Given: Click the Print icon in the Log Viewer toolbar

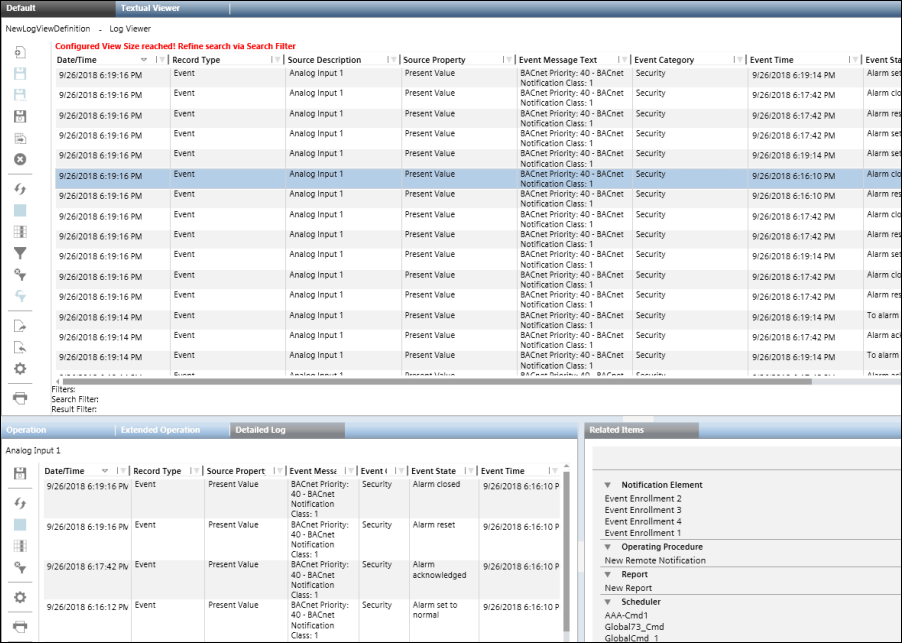Looking at the screenshot, I should click(20, 398).
